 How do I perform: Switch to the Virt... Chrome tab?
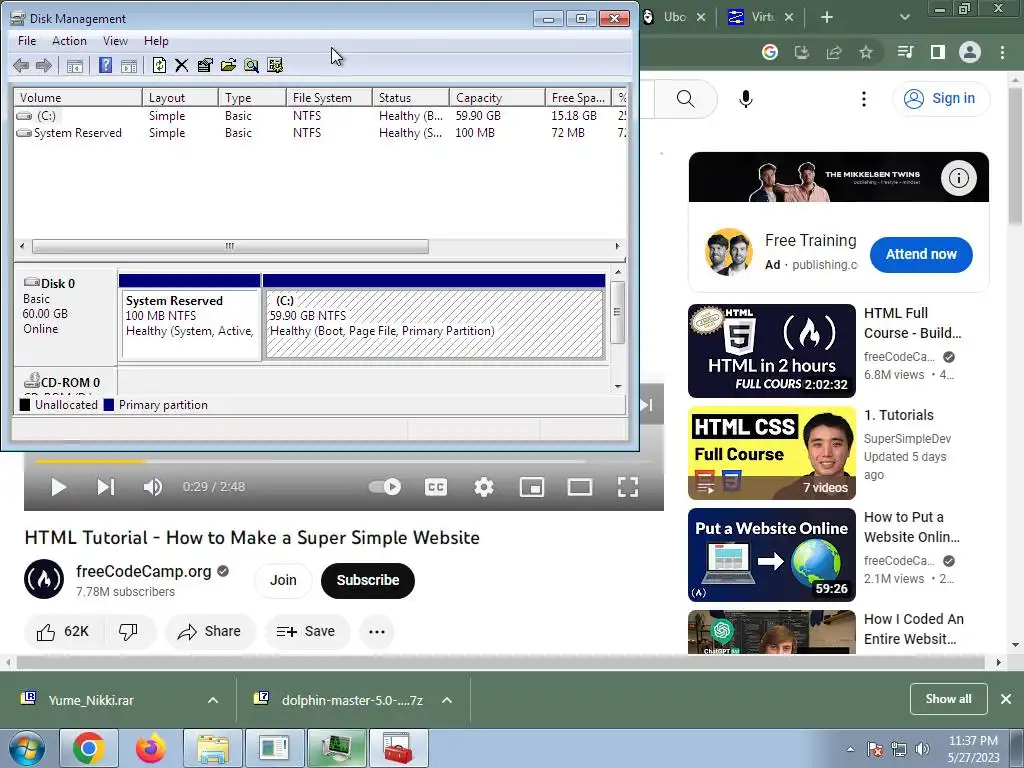coord(761,17)
